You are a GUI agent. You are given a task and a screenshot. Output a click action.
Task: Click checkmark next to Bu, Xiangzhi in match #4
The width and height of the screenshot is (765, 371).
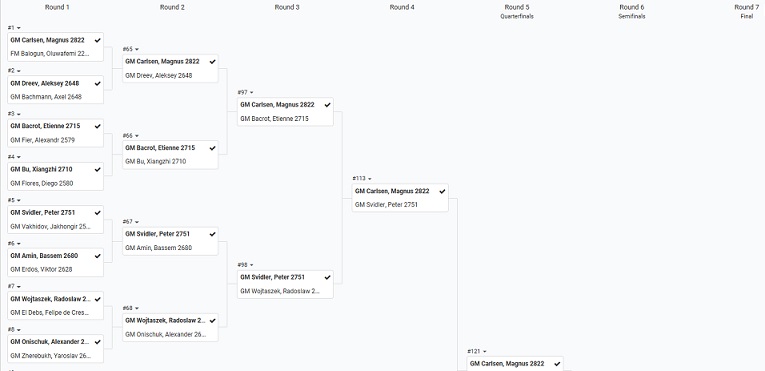tap(98, 169)
